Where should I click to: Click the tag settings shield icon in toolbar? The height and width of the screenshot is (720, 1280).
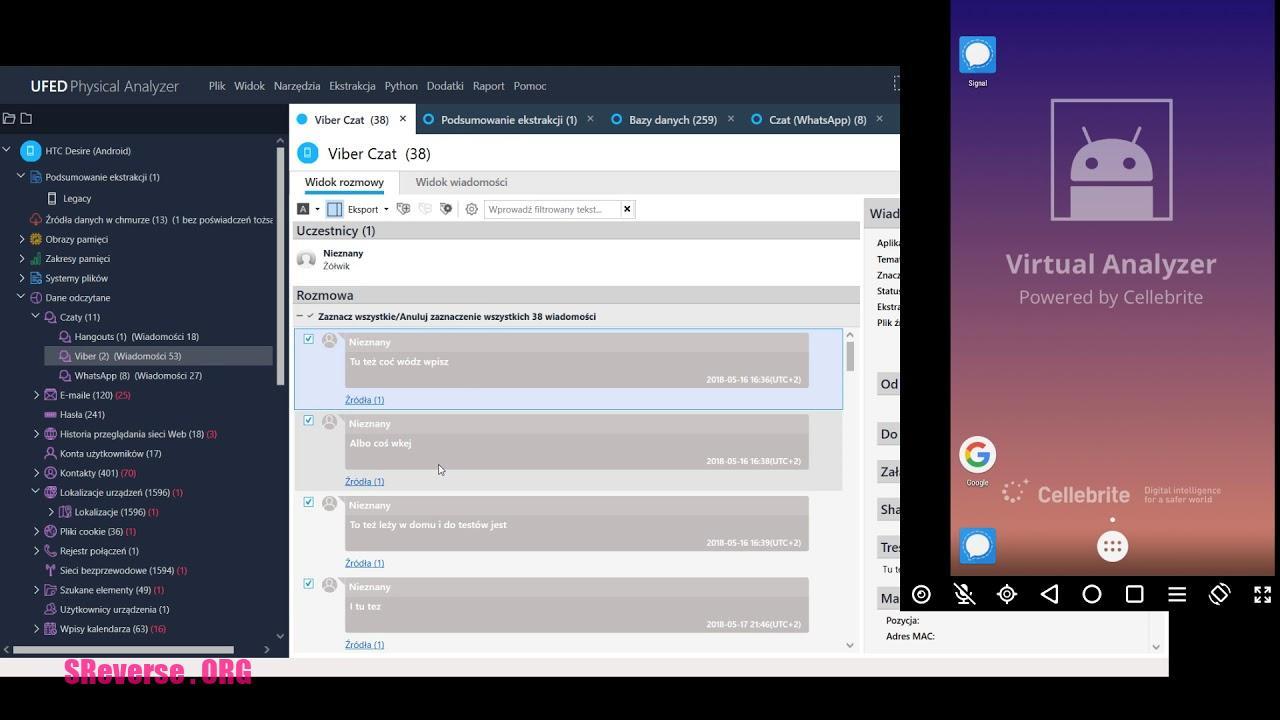(446, 209)
